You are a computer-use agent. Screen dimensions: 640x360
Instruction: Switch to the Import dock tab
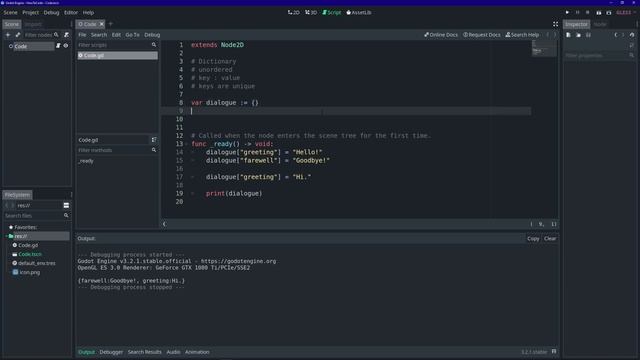coord(33,24)
